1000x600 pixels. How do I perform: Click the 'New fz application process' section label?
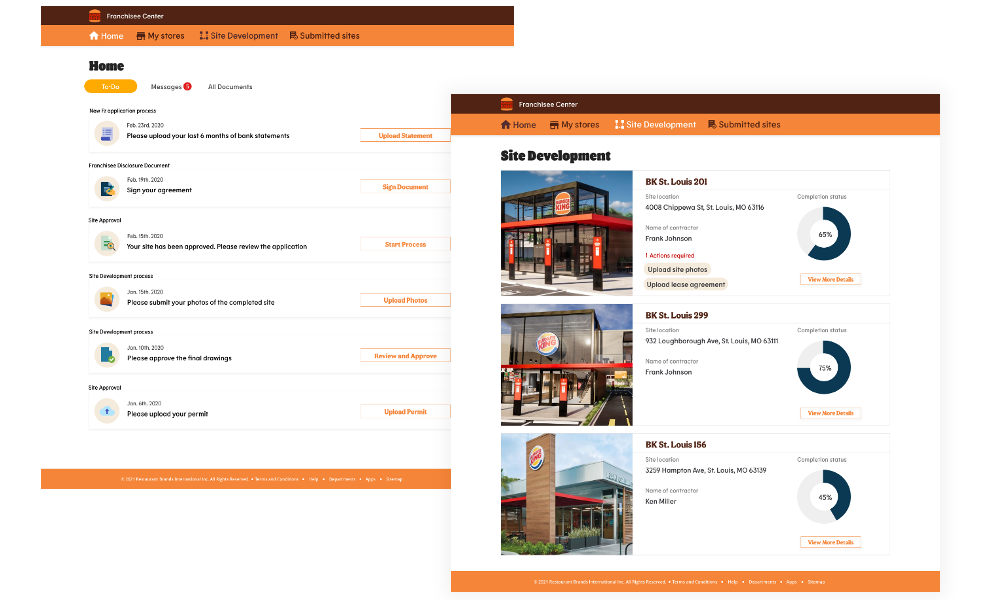click(122, 111)
